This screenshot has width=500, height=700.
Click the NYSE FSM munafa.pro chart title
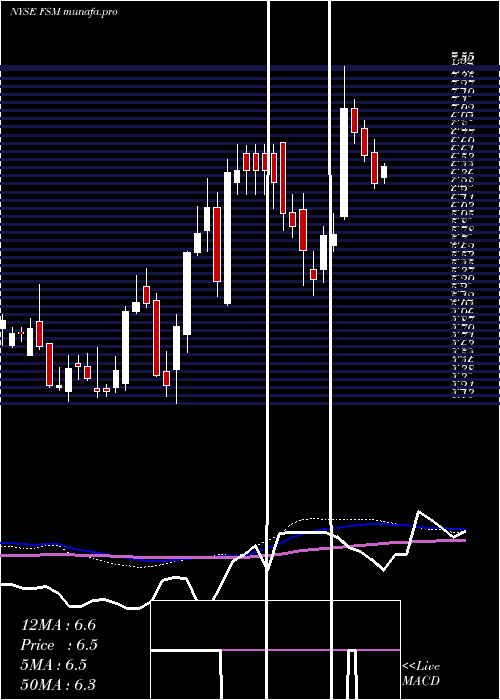point(64,12)
